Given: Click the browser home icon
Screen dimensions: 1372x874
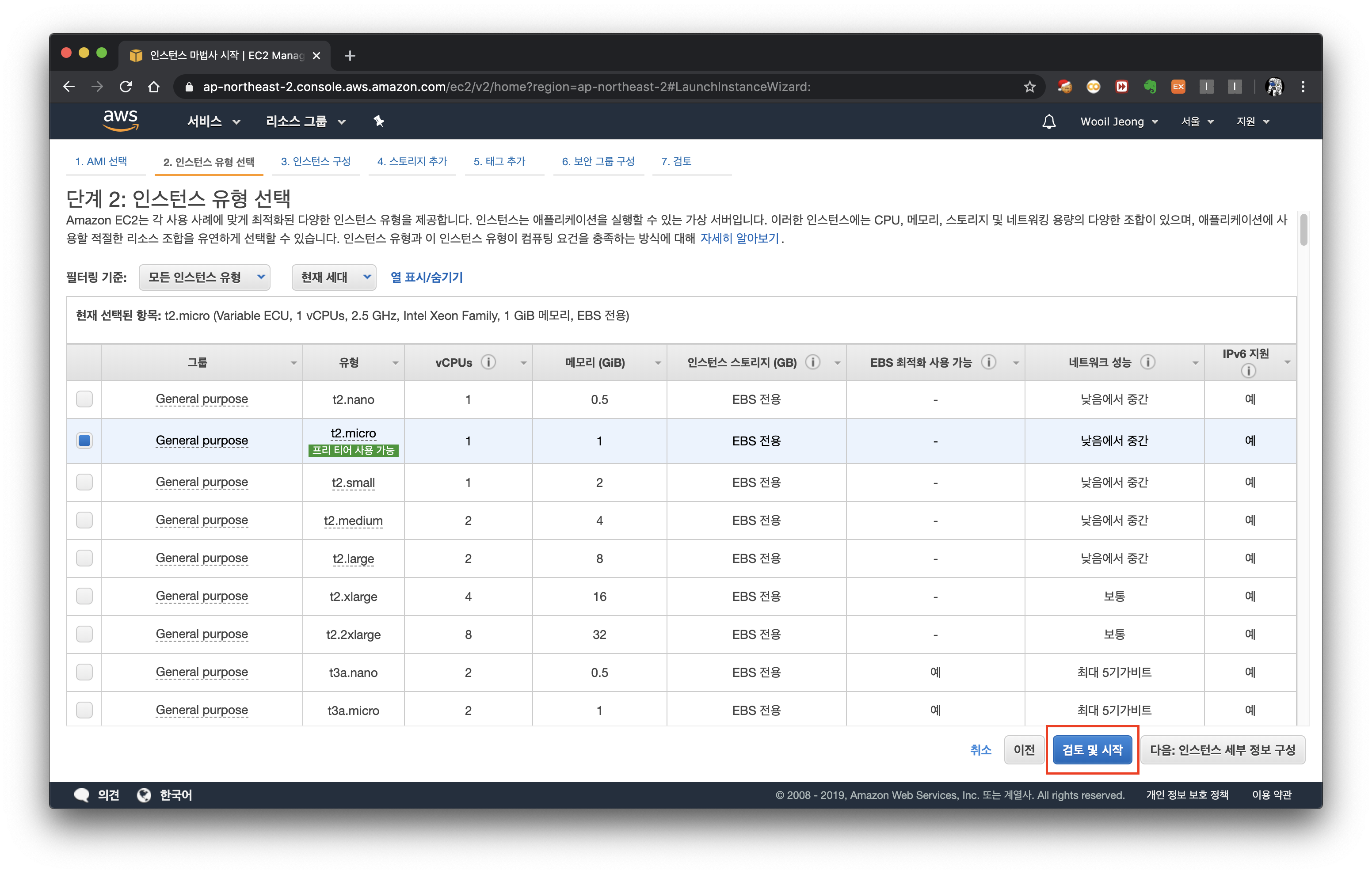Looking at the screenshot, I should 153,87.
